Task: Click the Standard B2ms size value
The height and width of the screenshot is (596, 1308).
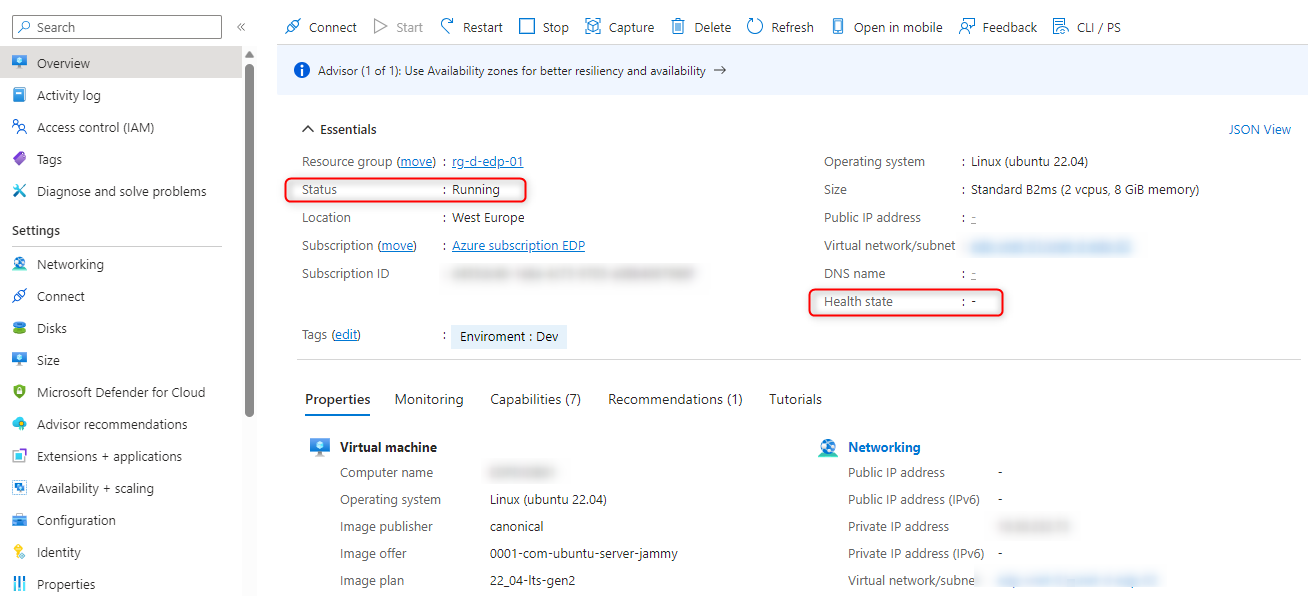Action: (1085, 189)
